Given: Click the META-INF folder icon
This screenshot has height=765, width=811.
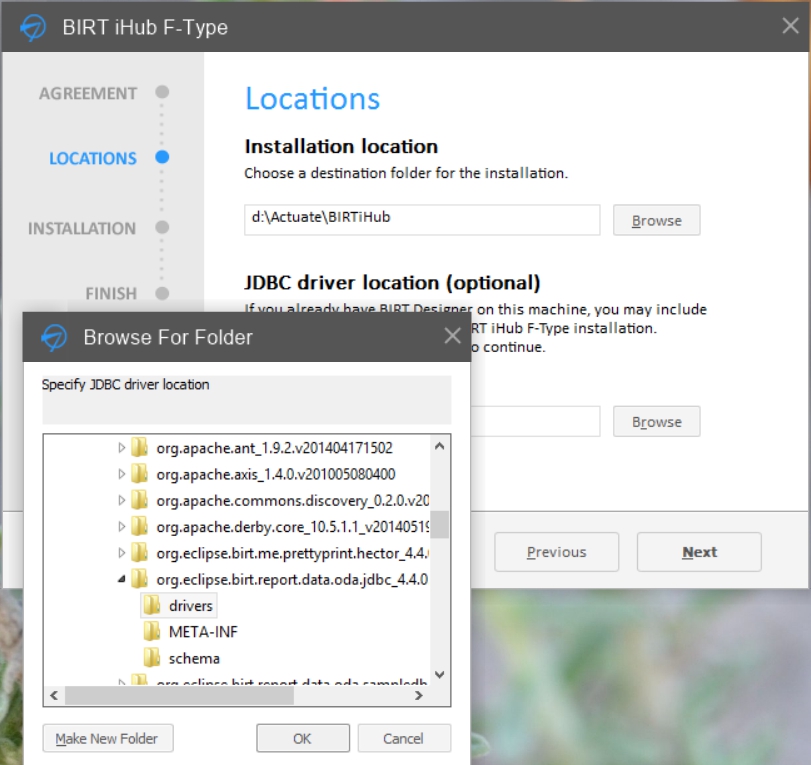Looking at the screenshot, I should coord(152,632).
